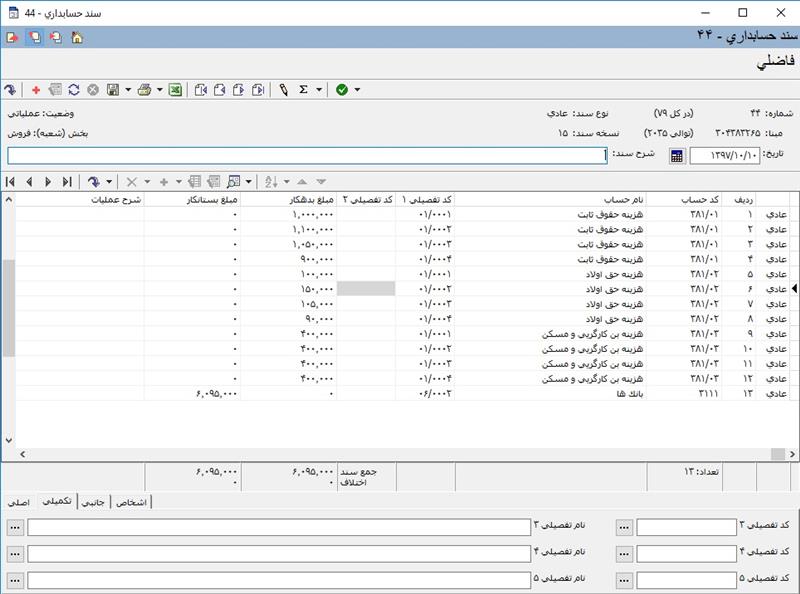The height and width of the screenshot is (594, 800).
Task: Open the calendar picker beside the date field
Action: point(677,156)
